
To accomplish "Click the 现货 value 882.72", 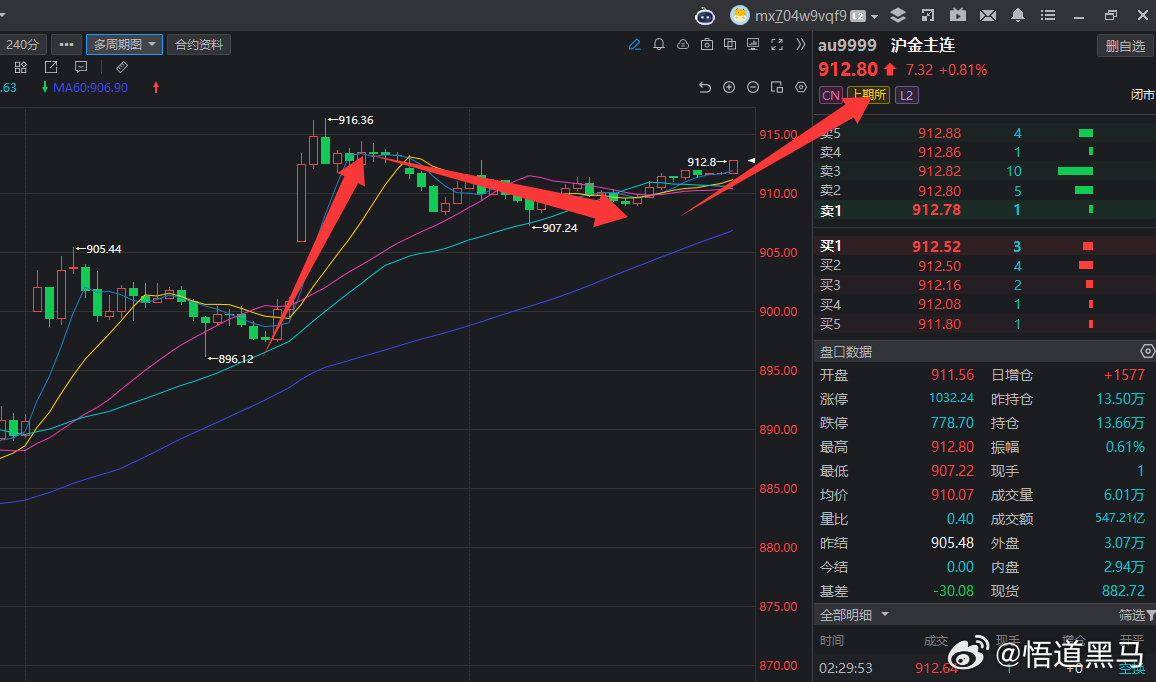I will pyautogui.click(x=1123, y=591).
